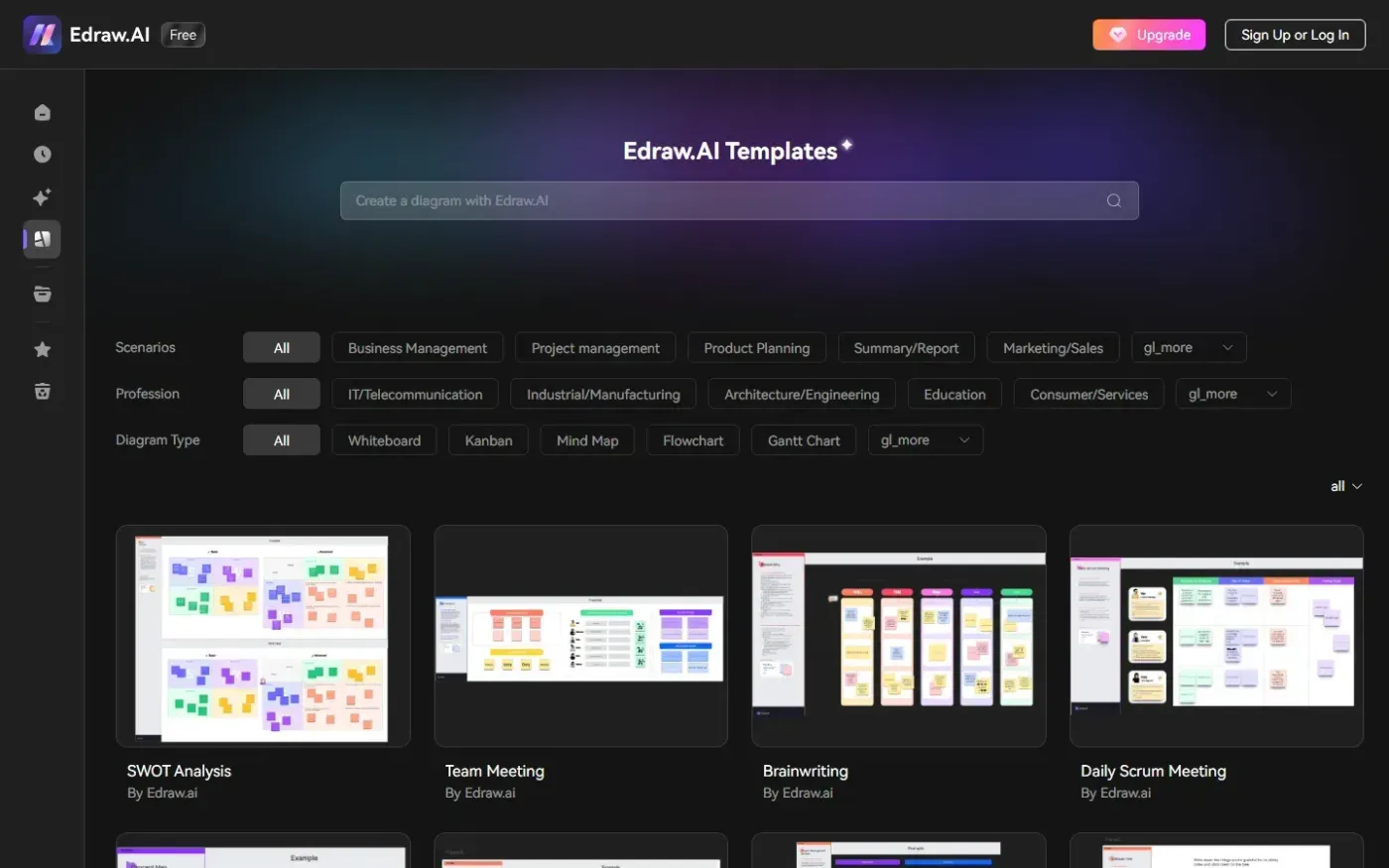Viewport: 1389px width, 868px height.
Task: Filter by Architecture/Engineering profession
Action: 802,394
